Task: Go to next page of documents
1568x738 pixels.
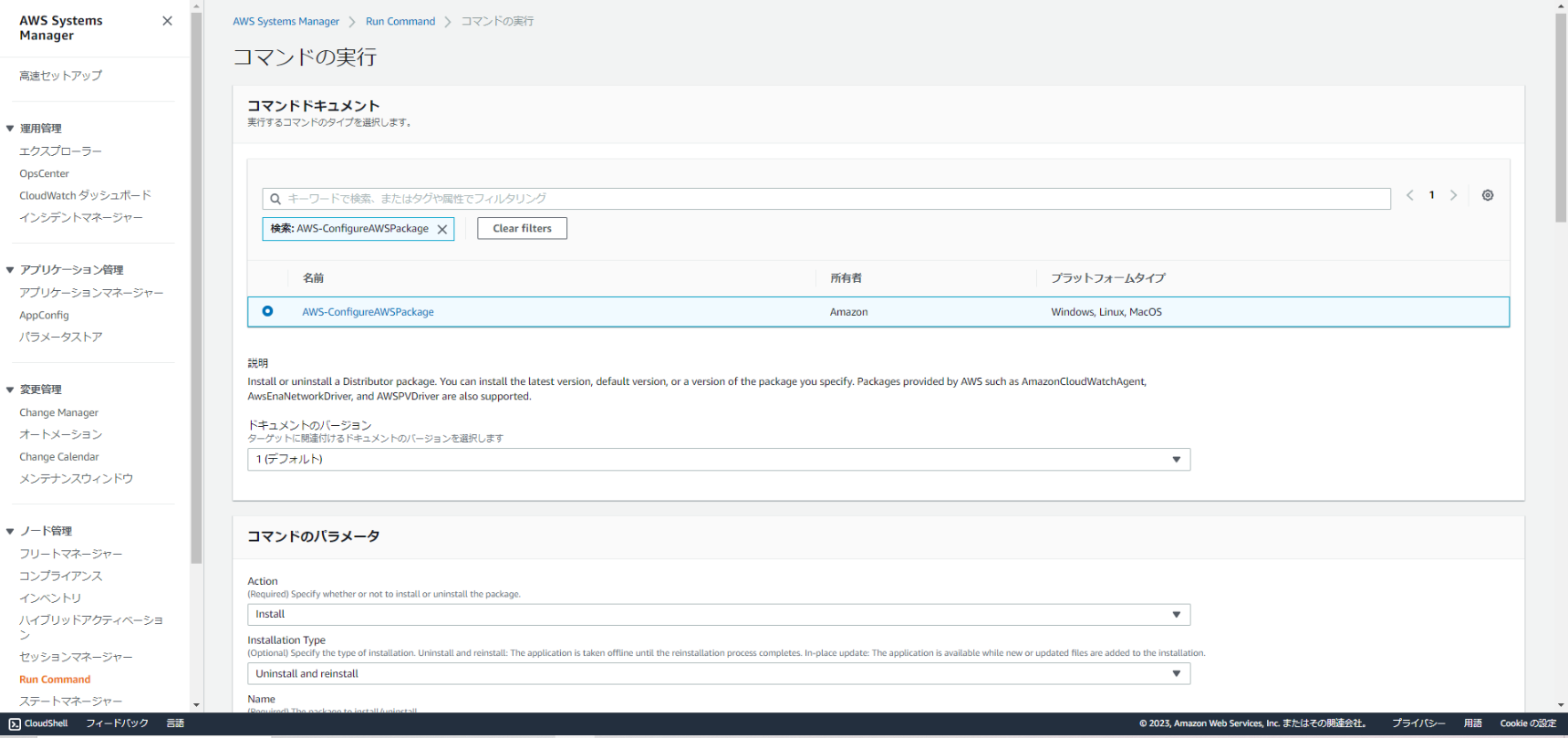Action: (1454, 195)
